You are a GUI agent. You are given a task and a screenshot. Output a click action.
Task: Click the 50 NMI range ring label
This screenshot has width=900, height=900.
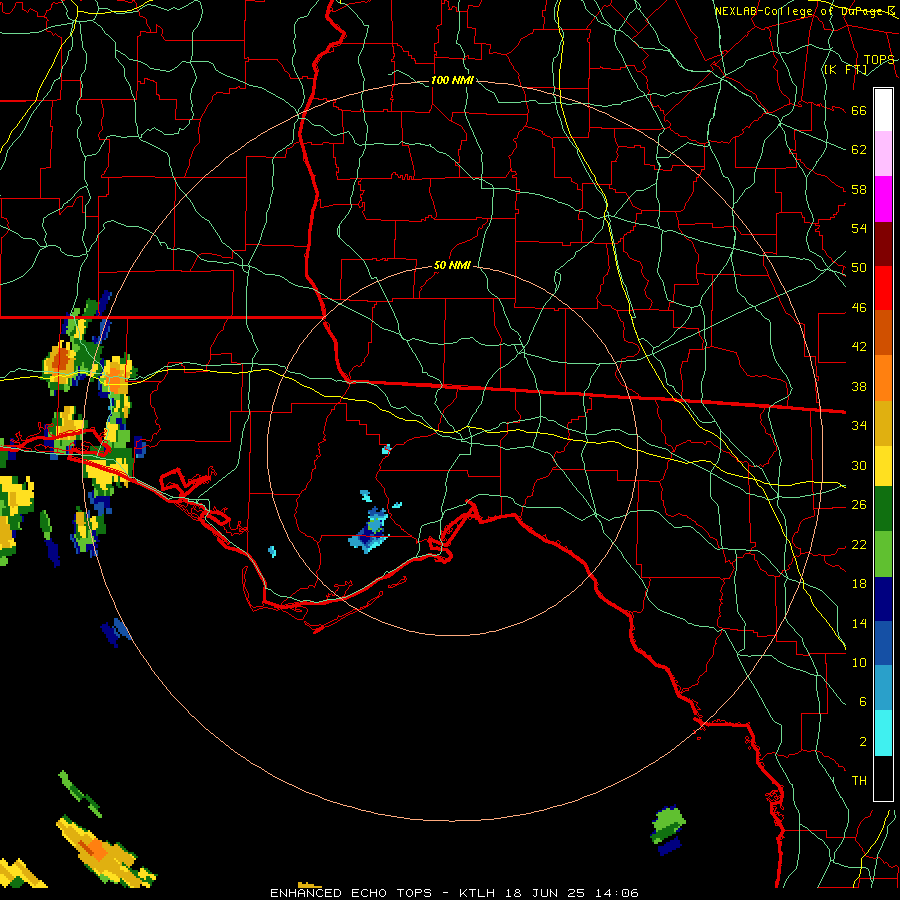[452, 265]
